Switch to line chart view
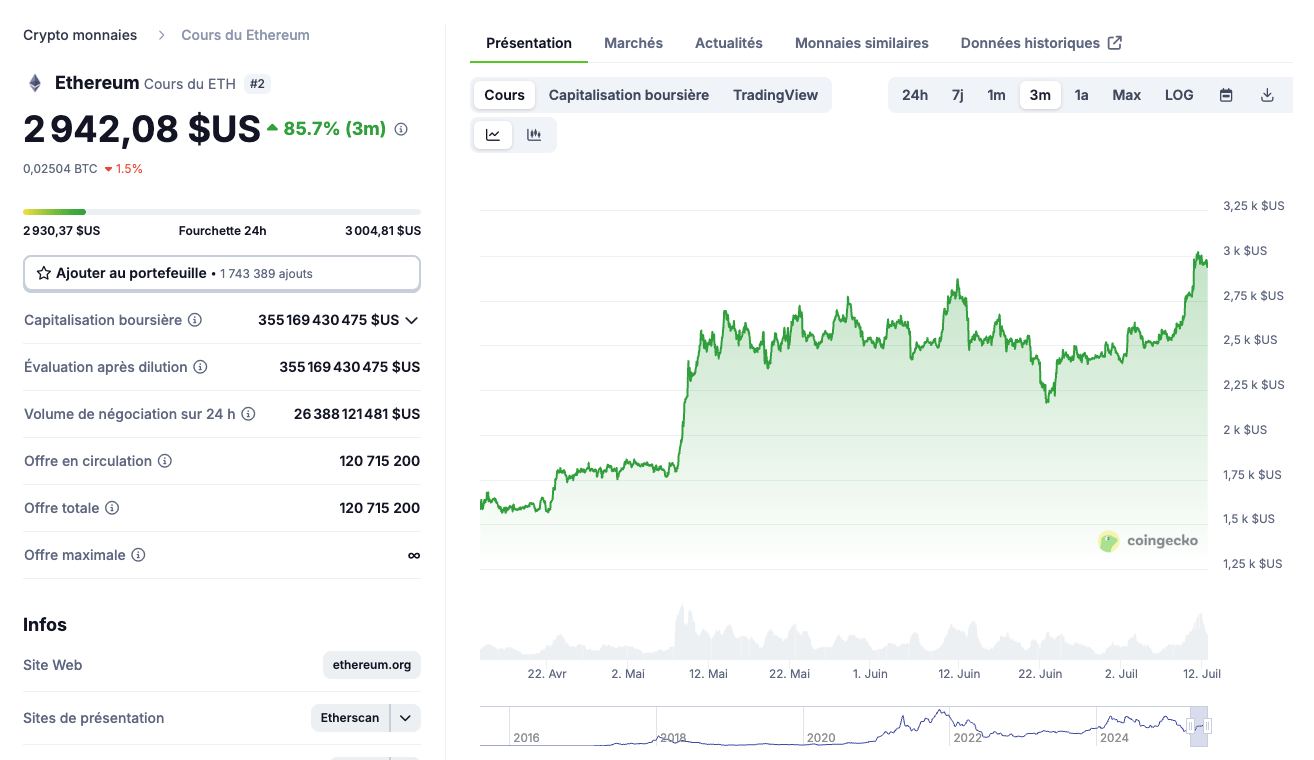Screen dimensions: 1314x760 pyautogui.click(x=493, y=135)
